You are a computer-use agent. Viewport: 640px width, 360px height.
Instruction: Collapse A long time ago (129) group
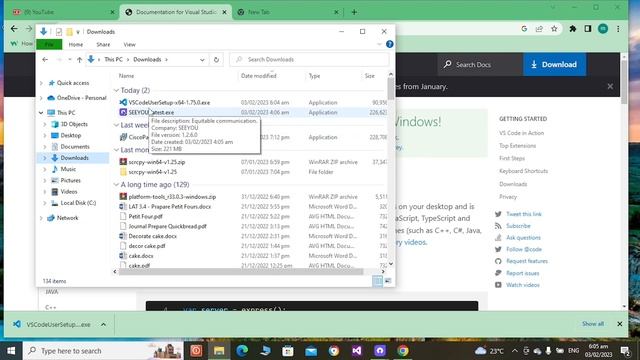116,184
